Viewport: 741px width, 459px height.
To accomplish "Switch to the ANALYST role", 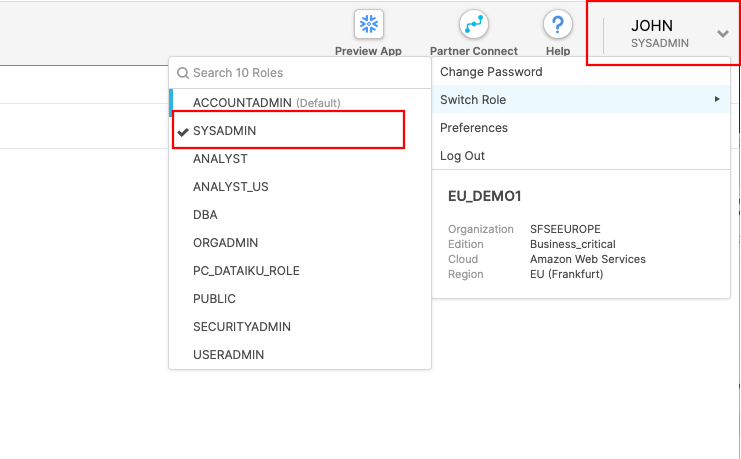I will click(220, 159).
